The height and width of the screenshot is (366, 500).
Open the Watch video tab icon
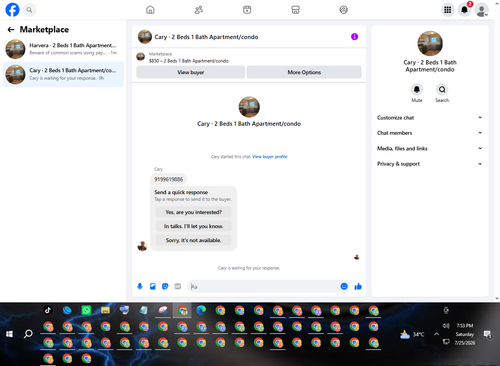247,10
